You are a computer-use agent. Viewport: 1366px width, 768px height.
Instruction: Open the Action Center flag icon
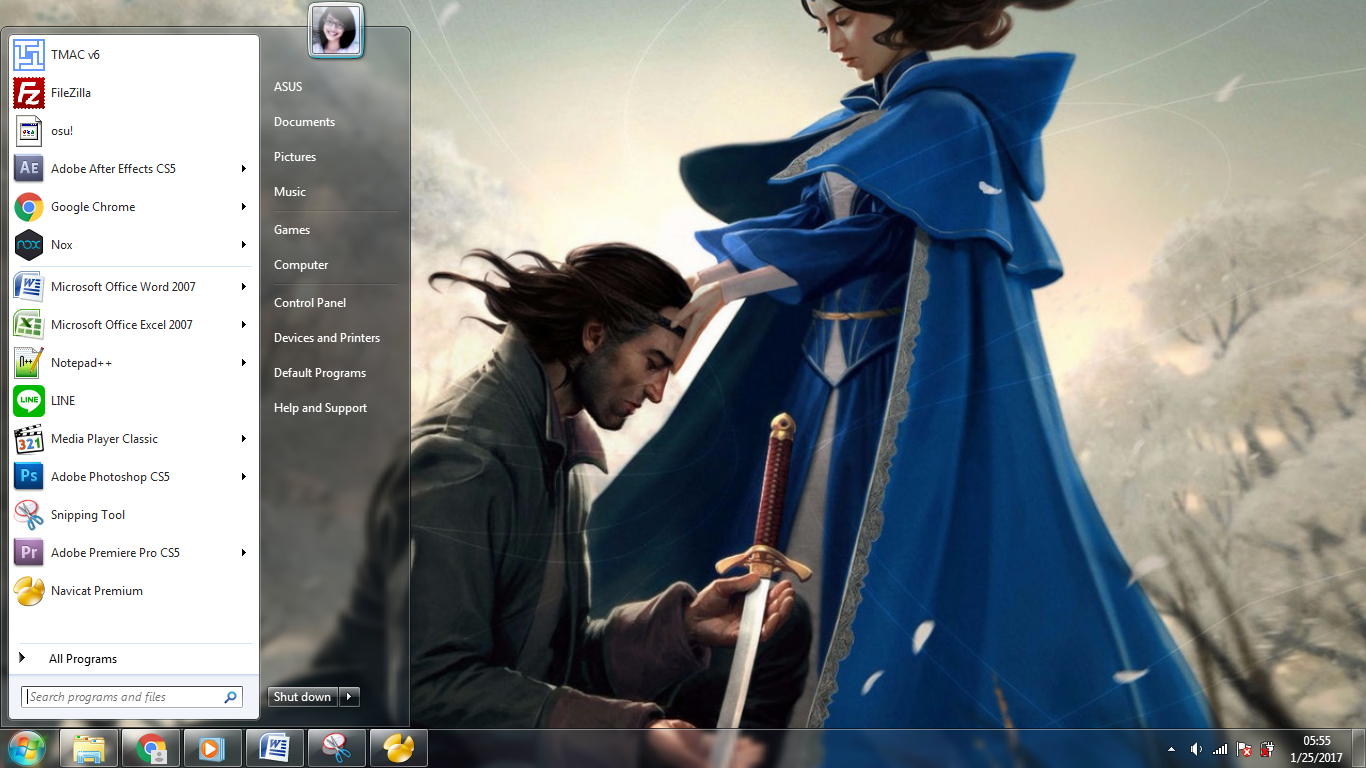(1245, 749)
